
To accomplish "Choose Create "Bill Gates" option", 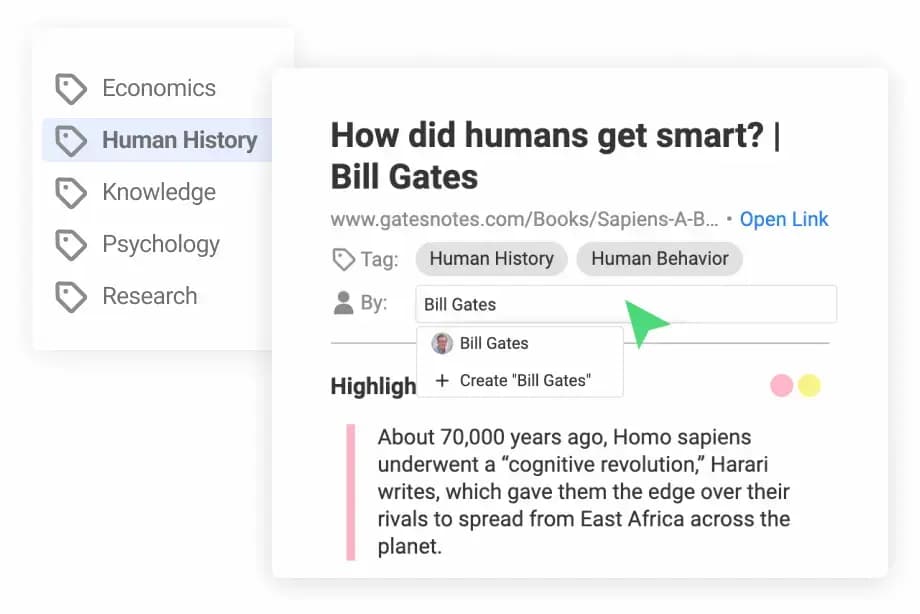I will 525,381.
